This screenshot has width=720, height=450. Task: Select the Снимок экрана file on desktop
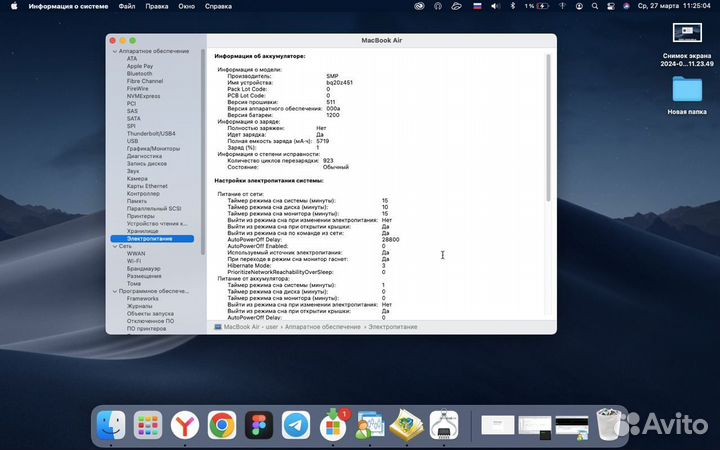pyautogui.click(x=687, y=45)
